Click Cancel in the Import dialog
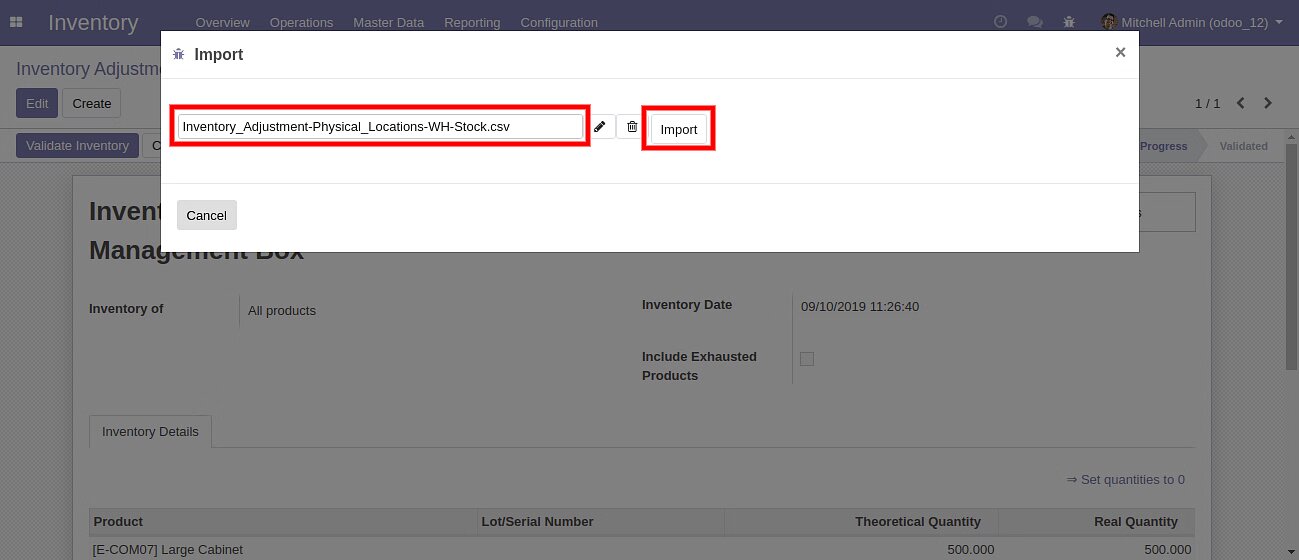 coord(207,215)
